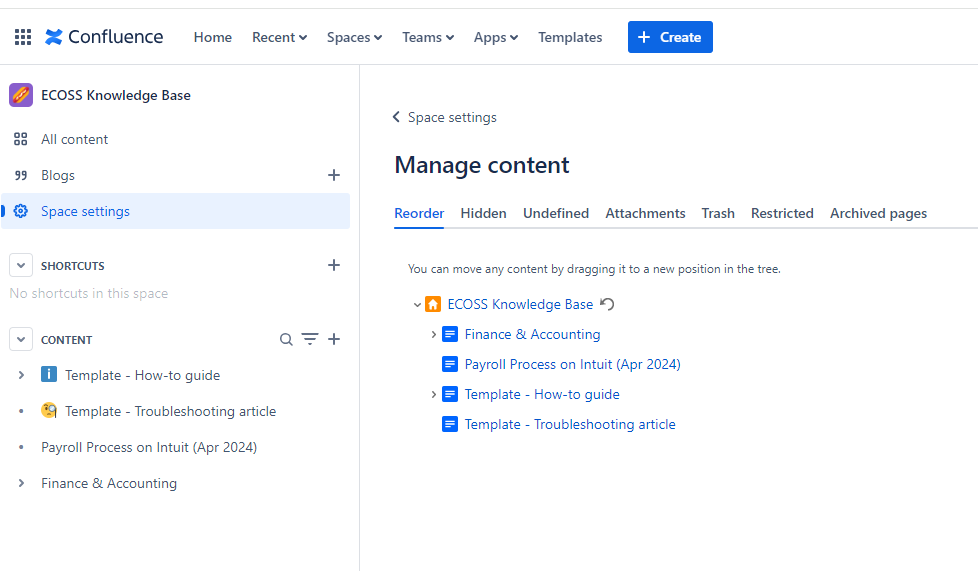This screenshot has width=978, height=571.
Task: Click the ECOSS Knowledge Base space title
Action: (116, 95)
